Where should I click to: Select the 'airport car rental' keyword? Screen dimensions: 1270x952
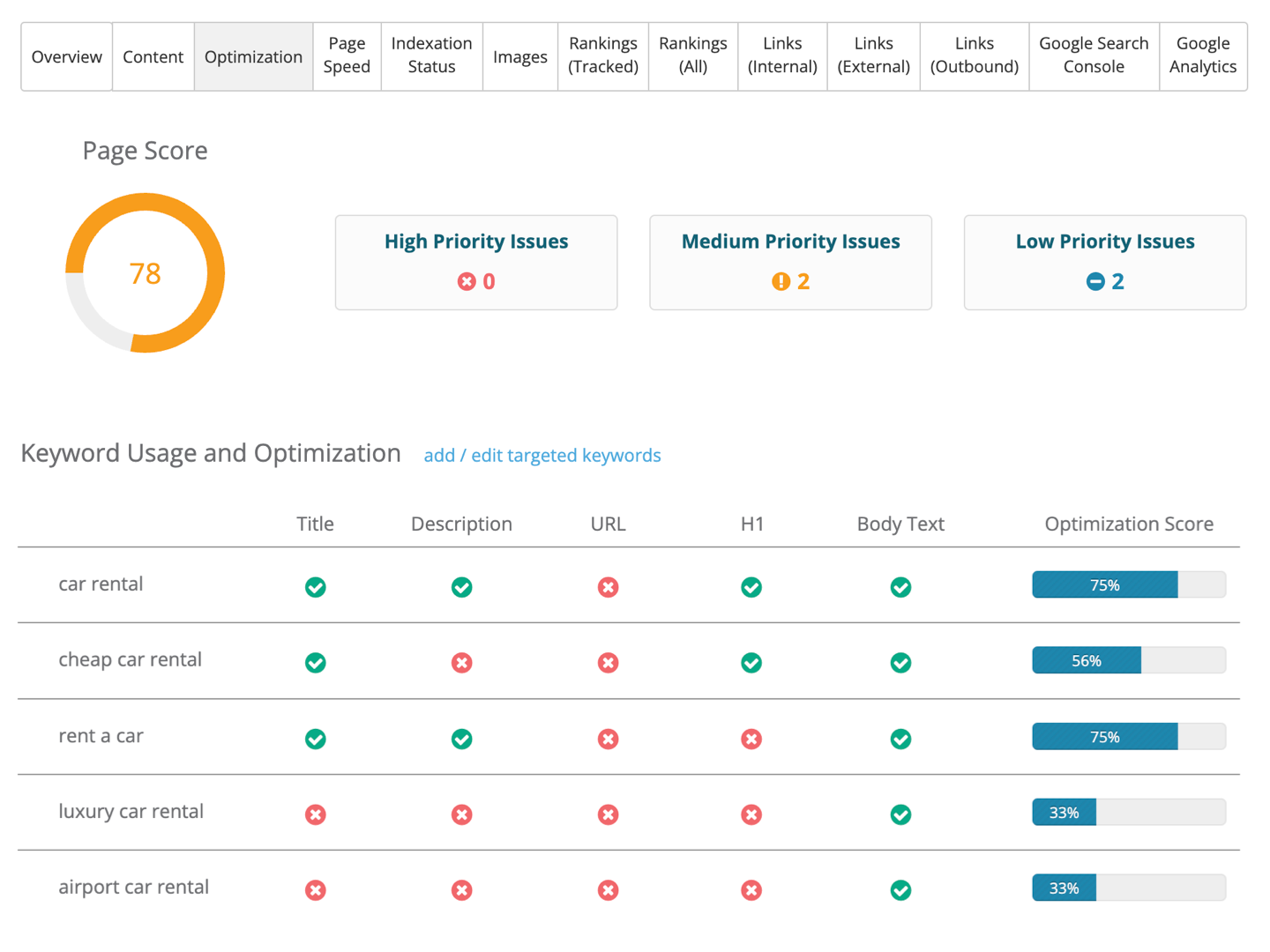(x=134, y=887)
